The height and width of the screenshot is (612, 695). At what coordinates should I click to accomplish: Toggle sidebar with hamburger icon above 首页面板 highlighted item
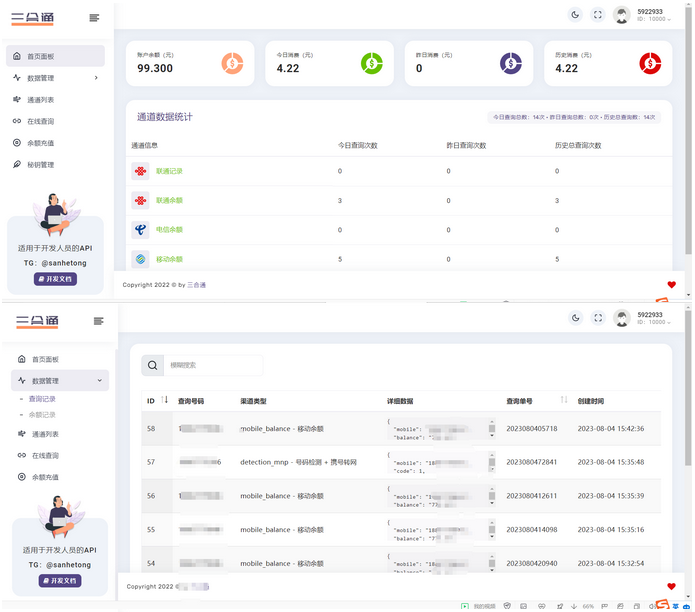(94, 18)
